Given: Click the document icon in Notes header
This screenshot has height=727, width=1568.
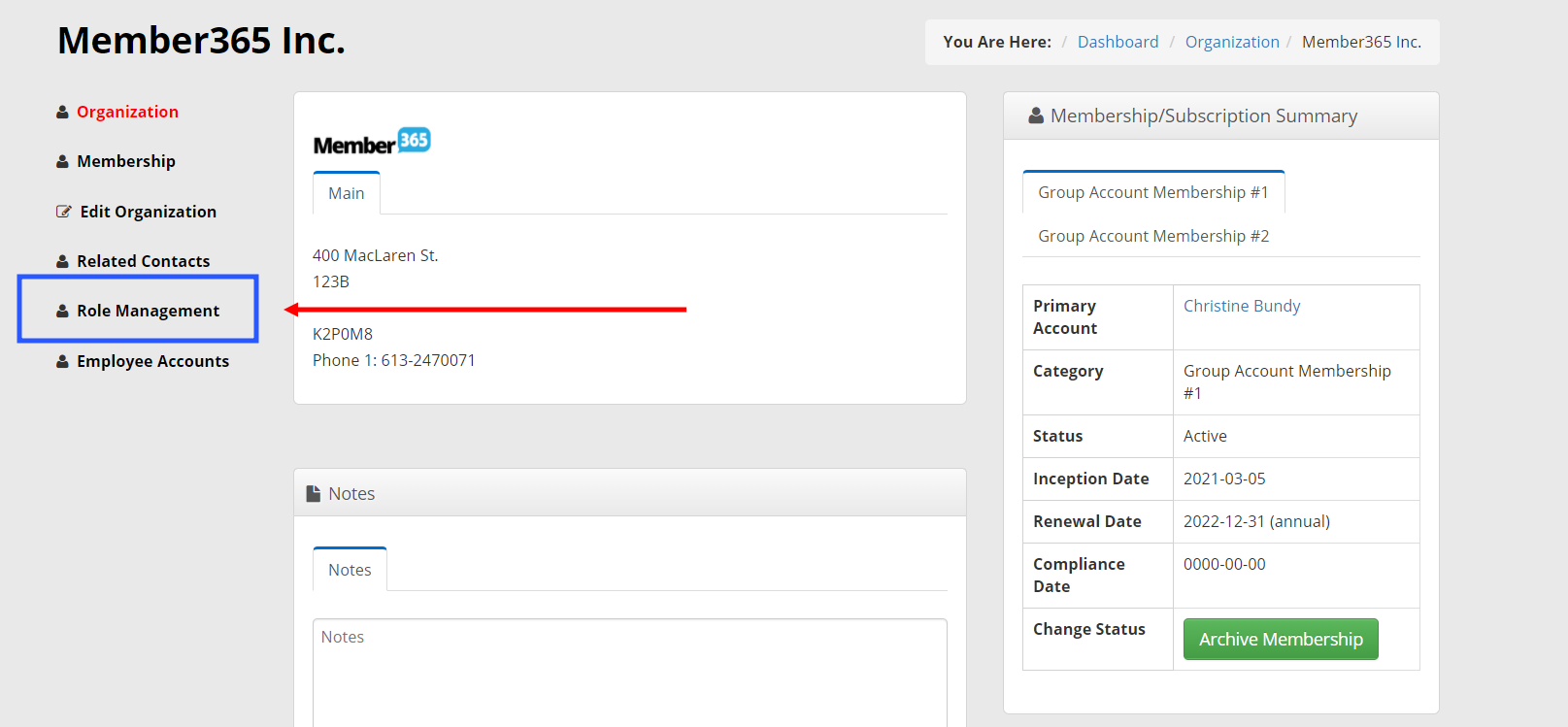Looking at the screenshot, I should point(314,494).
